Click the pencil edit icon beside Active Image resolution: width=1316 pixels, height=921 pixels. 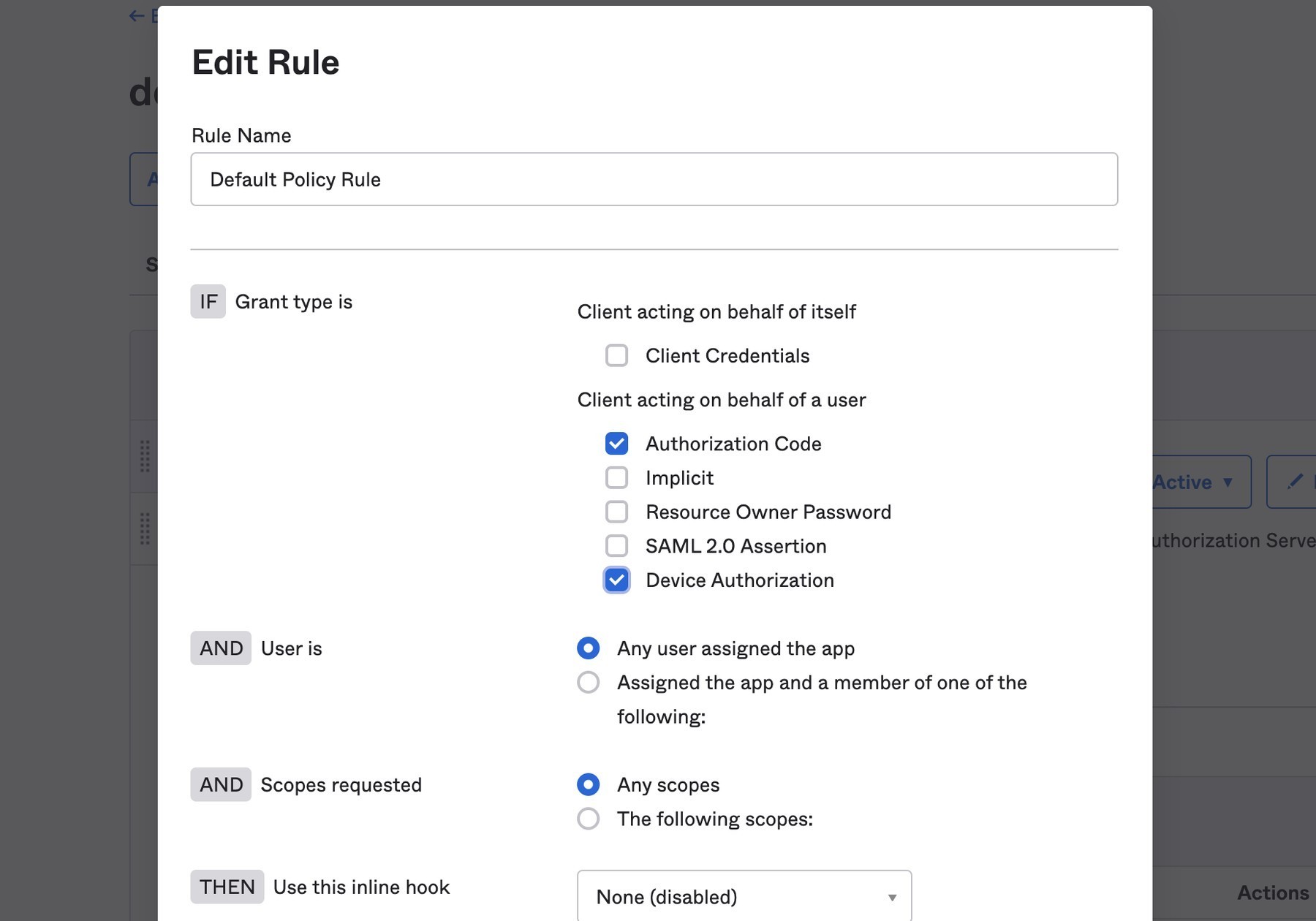click(1294, 481)
